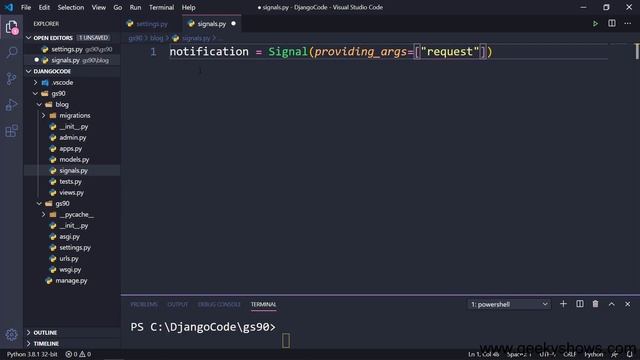Collapse the inner gs90 folder
The height and width of the screenshot is (360, 640).
[x=72, y=203]
